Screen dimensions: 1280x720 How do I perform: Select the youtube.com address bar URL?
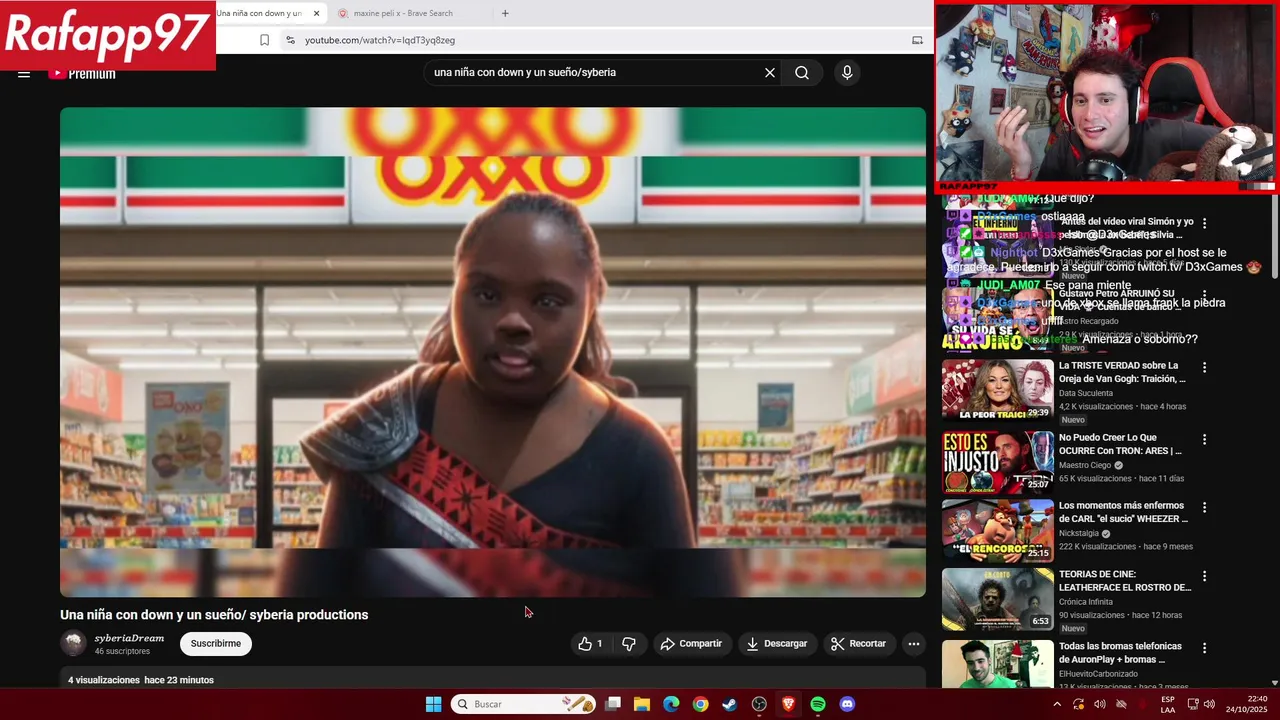[380, 40]
